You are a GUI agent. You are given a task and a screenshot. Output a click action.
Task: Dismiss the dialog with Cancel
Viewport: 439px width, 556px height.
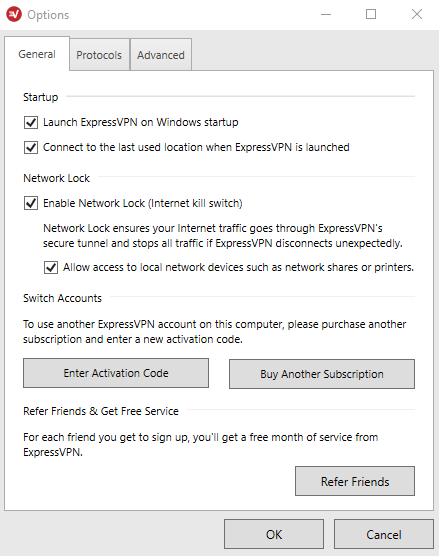pyautogui.click(x=384, y=534)
